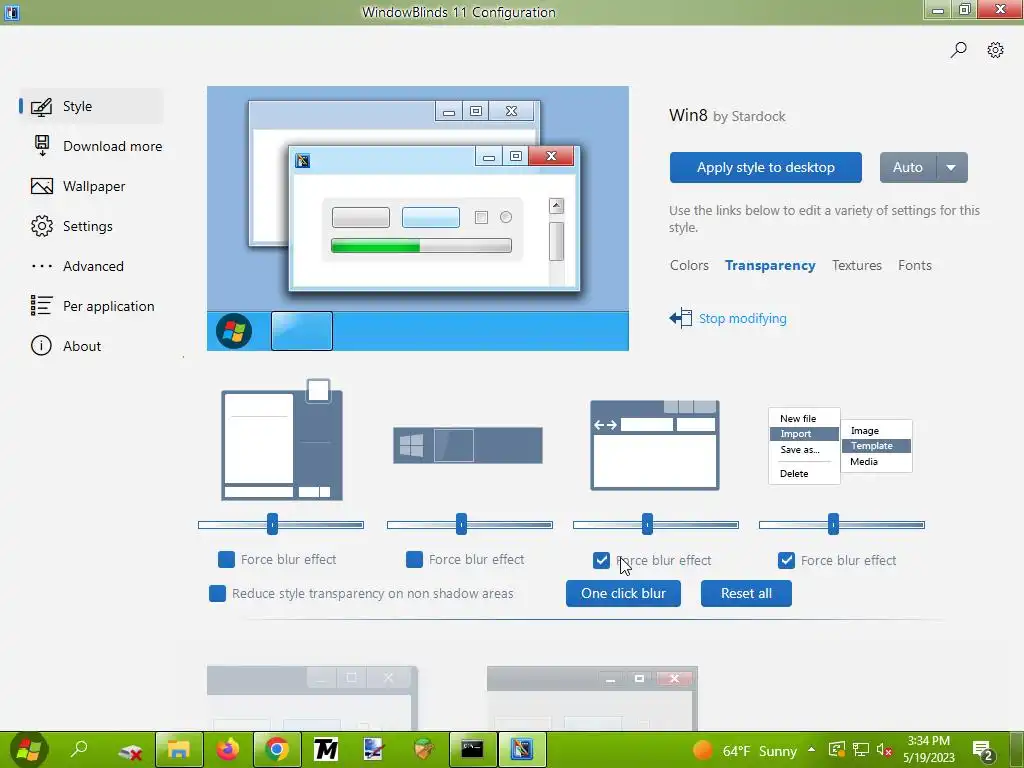Click the muted volume tray icon
The image size is (1024, 768).
(884, 750)
